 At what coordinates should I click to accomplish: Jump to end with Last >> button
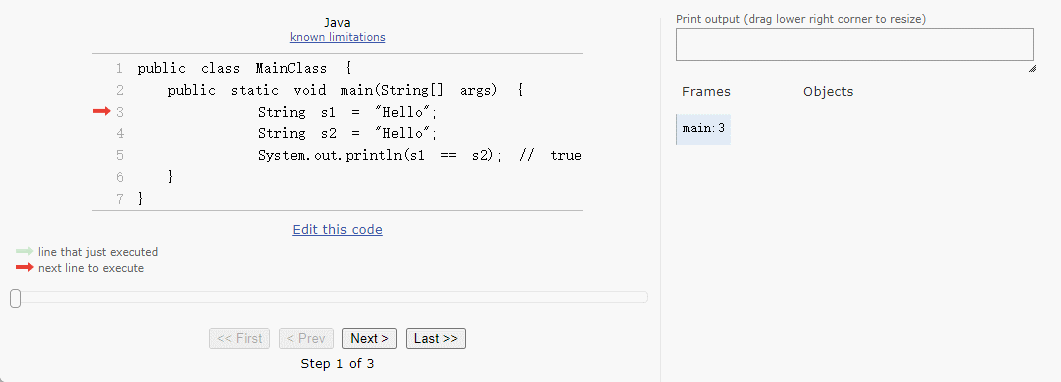click(436, 339)
